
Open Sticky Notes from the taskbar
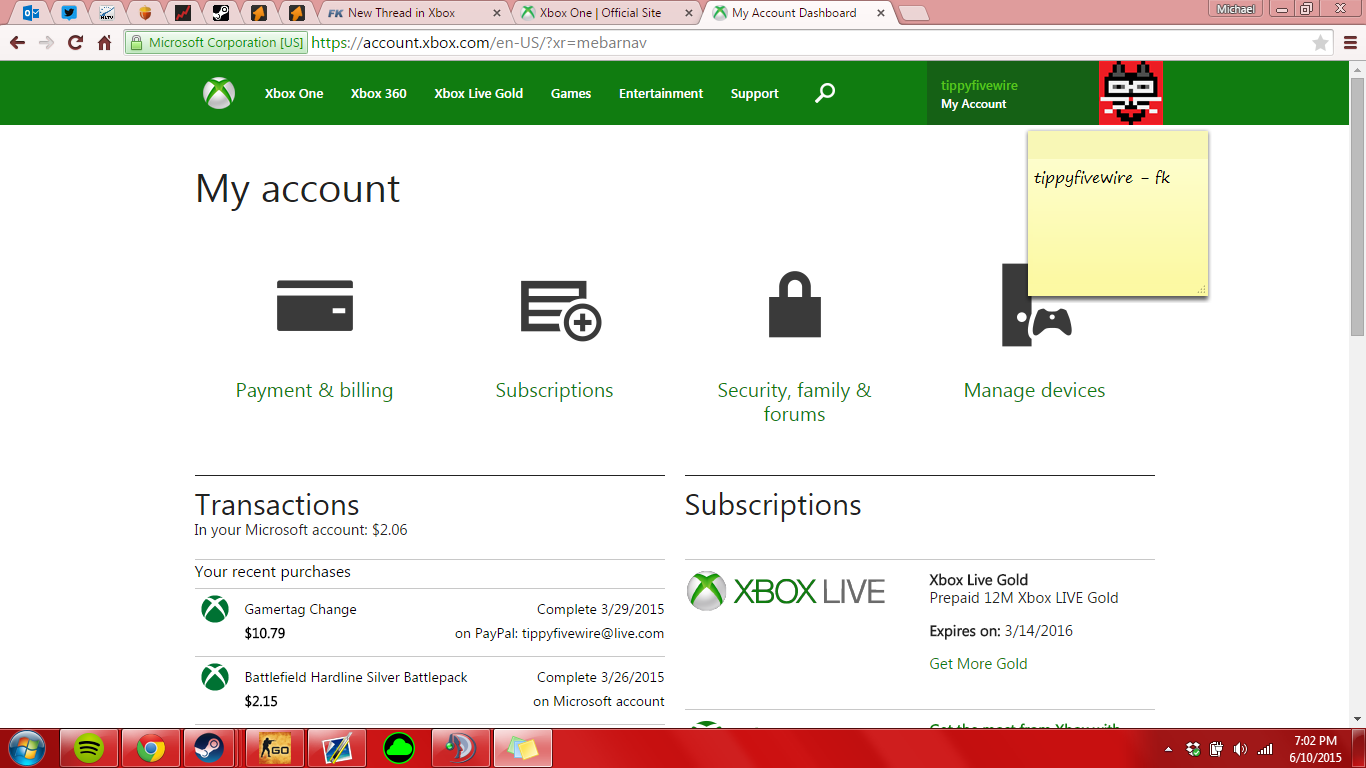tap(522, 748)
